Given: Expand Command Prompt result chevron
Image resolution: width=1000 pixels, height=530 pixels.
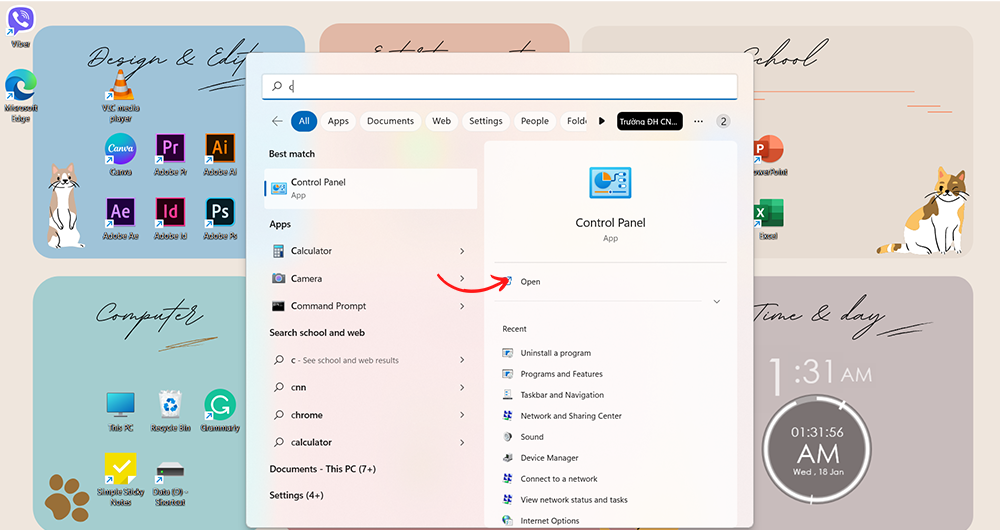Looking at the screenshot, I should (462, 306).
